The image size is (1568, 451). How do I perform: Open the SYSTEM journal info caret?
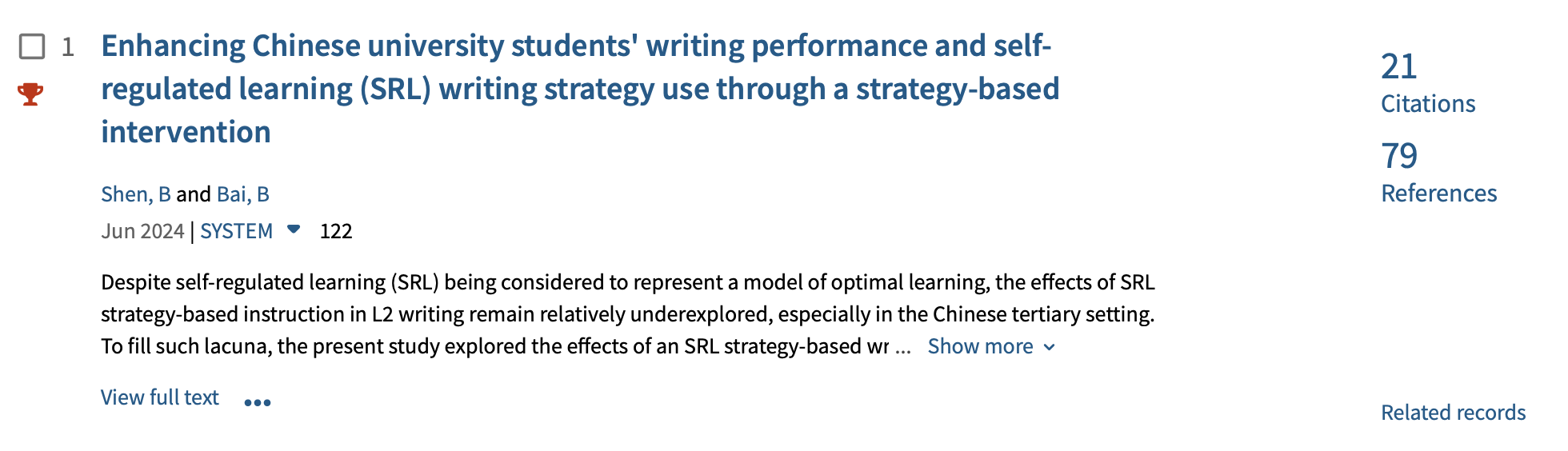(294, 229)
